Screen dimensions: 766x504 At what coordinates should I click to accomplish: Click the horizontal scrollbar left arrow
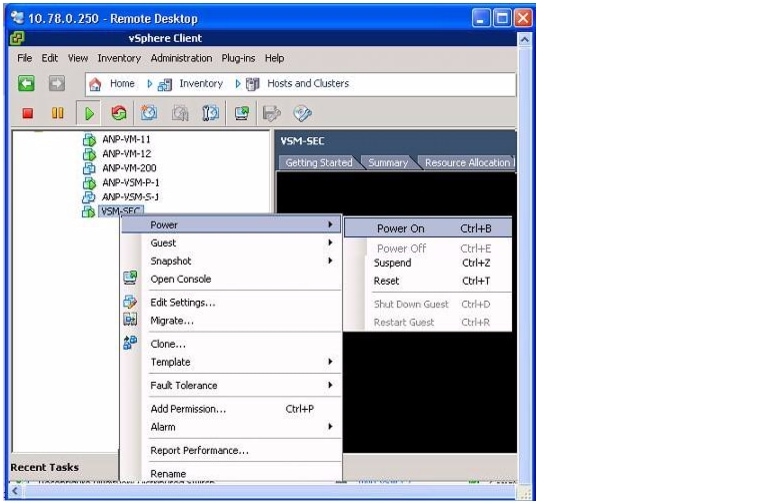pyautogui.click(x=15, y=491)
